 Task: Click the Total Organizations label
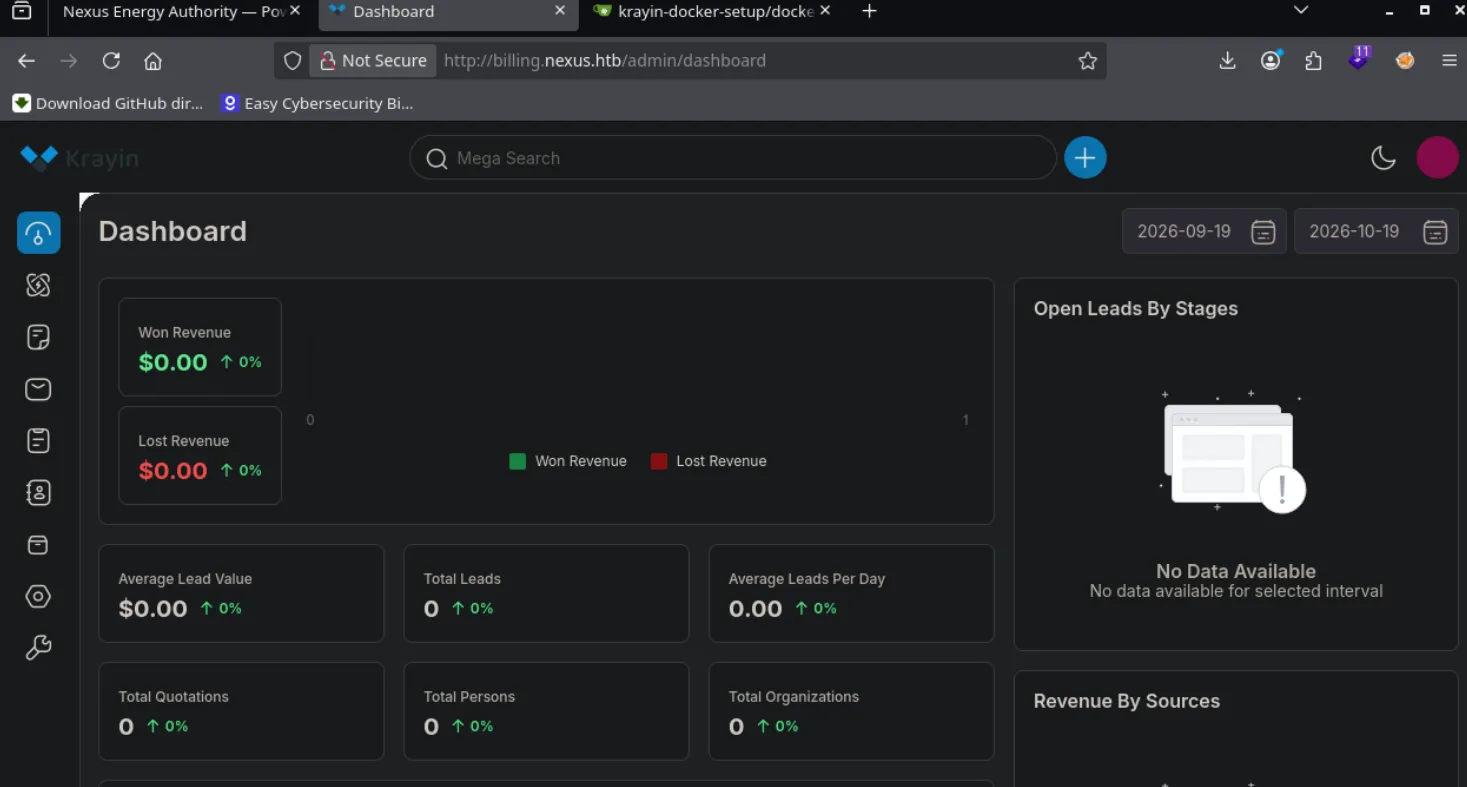tap(794, 697)
